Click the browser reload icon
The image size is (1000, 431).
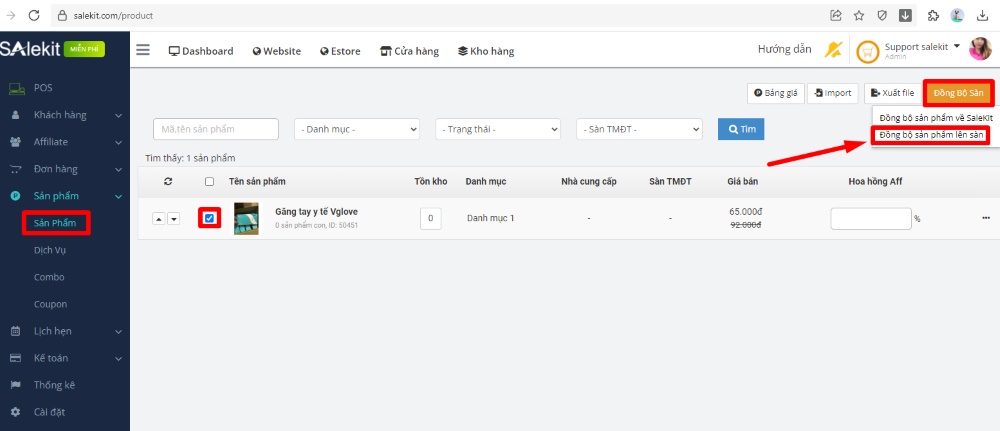coord(34,16)
